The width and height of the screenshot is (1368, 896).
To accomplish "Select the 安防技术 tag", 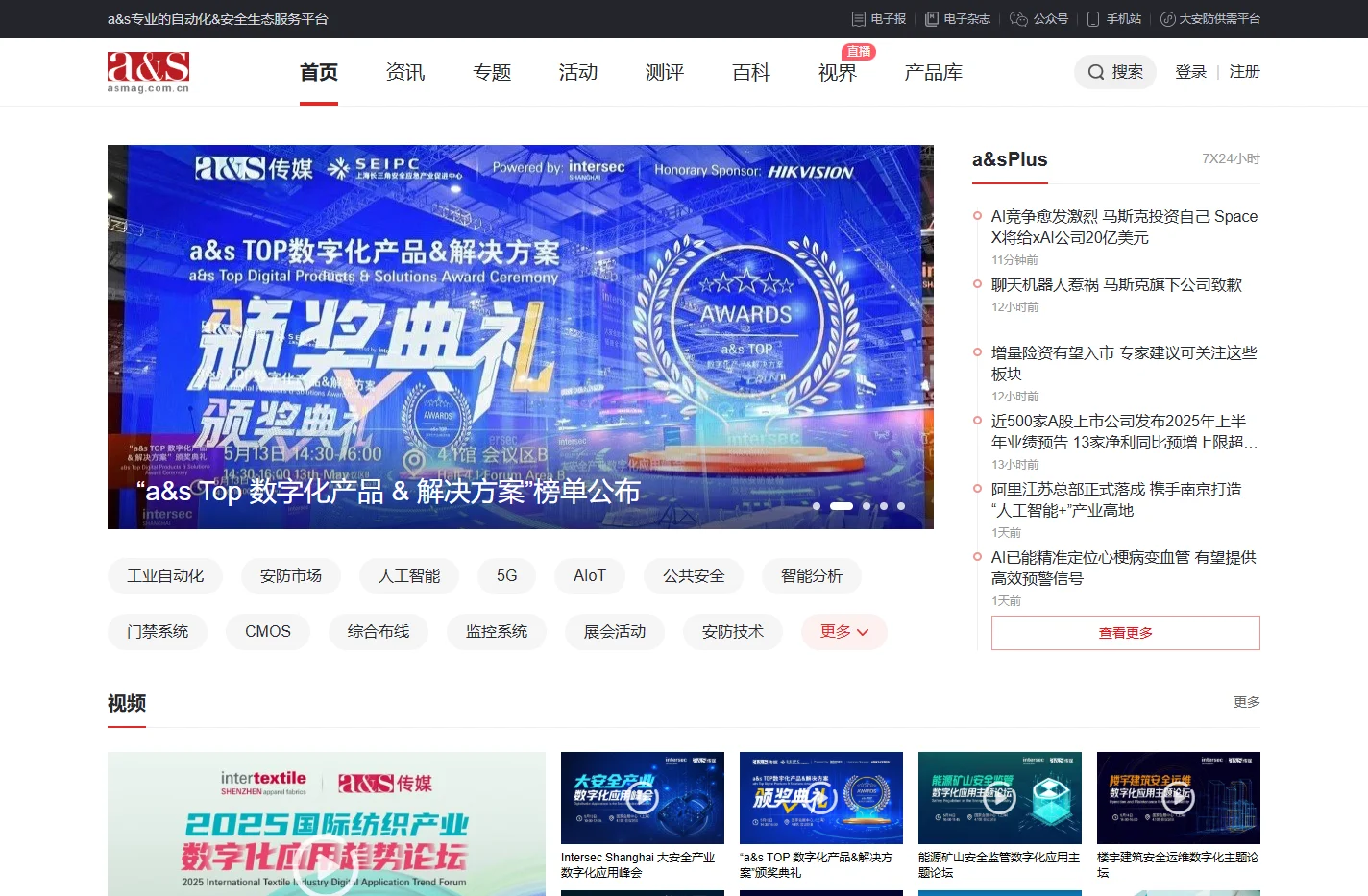I will pos(733,632).
